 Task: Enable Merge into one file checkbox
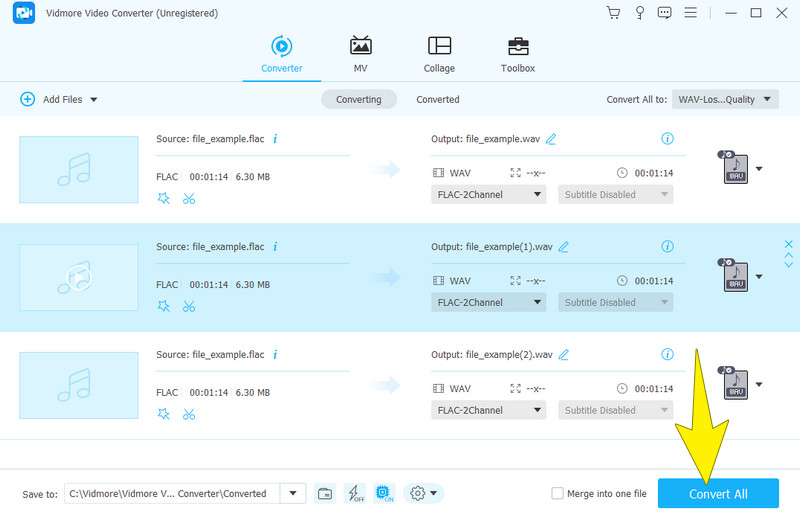point(558,493)
